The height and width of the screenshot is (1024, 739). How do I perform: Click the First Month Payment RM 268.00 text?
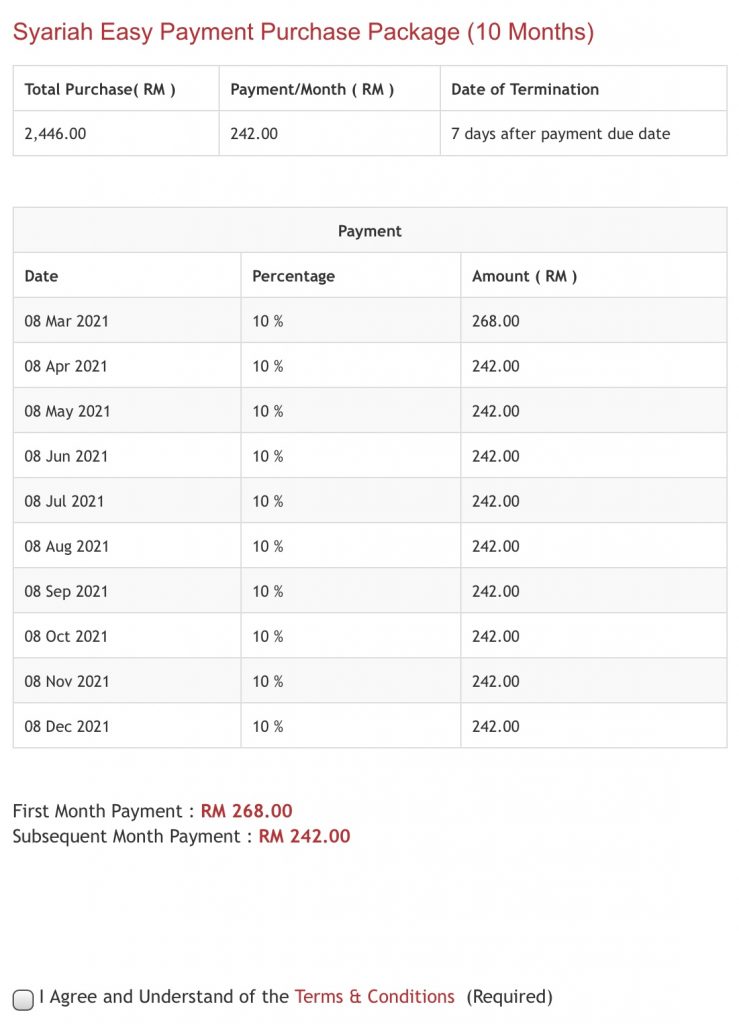point(152,811)
